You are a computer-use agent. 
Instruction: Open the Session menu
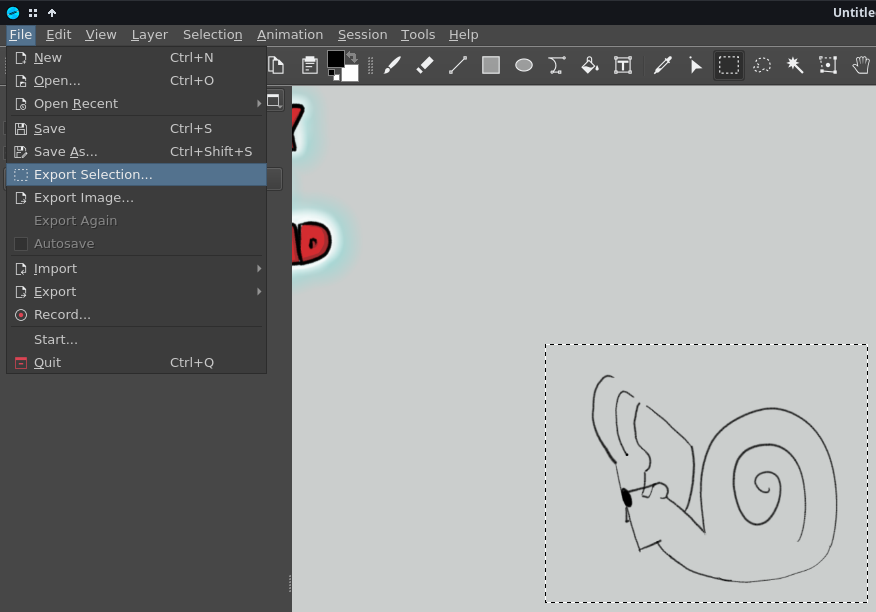pos(363,35)
